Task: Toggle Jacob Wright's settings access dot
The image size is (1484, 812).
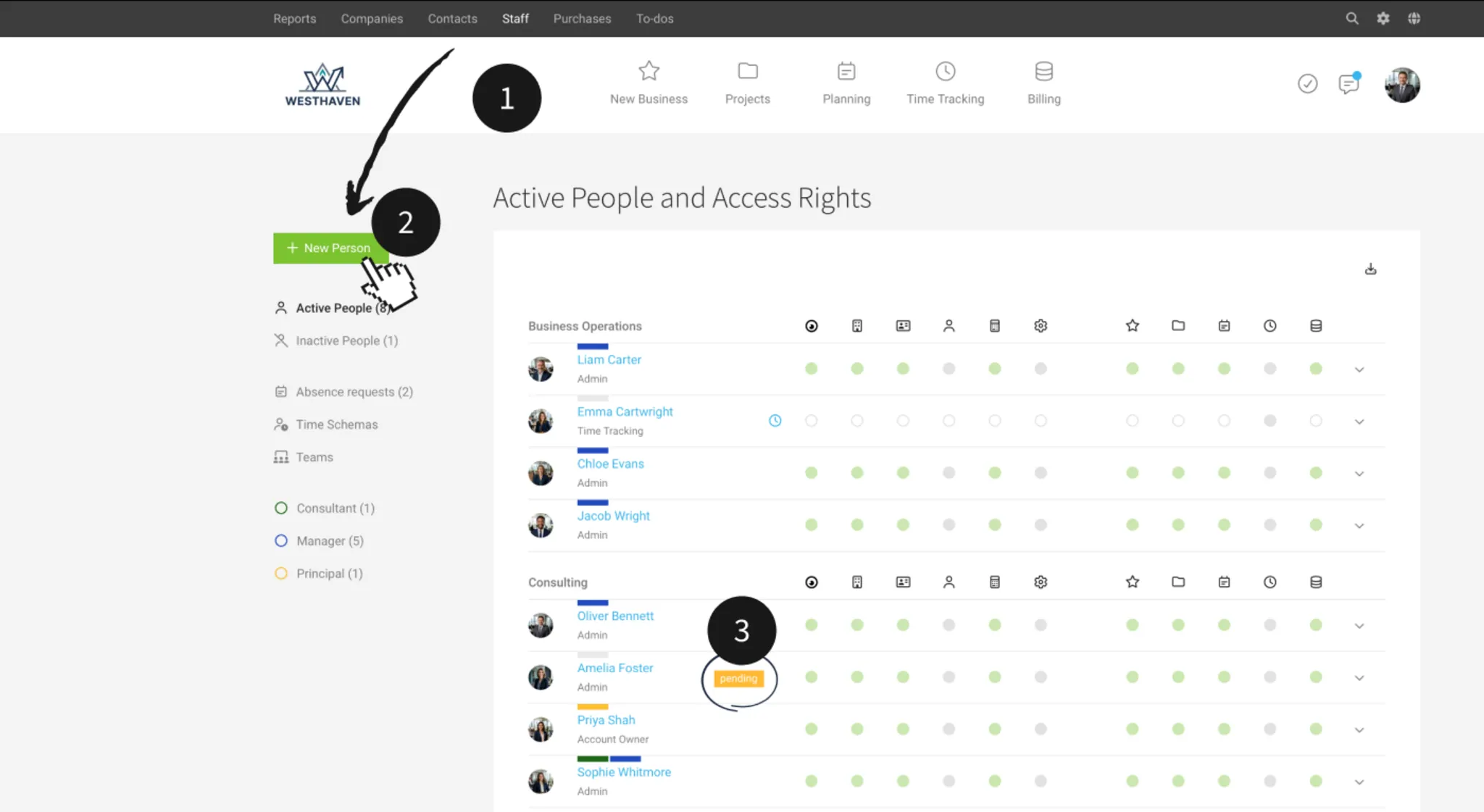Action: [1041, 525]
